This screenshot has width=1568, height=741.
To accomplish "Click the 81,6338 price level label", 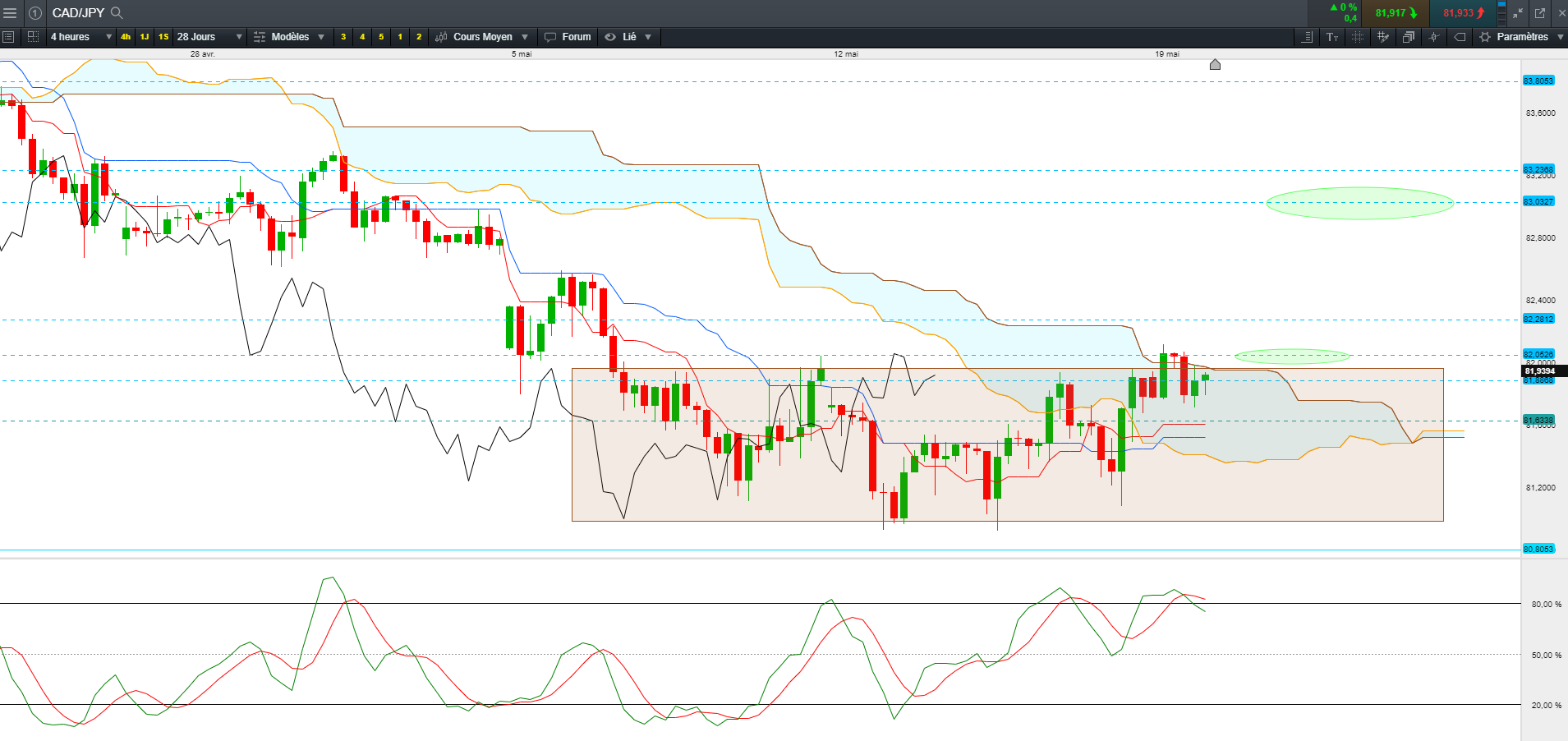I will coord(1538,420).
